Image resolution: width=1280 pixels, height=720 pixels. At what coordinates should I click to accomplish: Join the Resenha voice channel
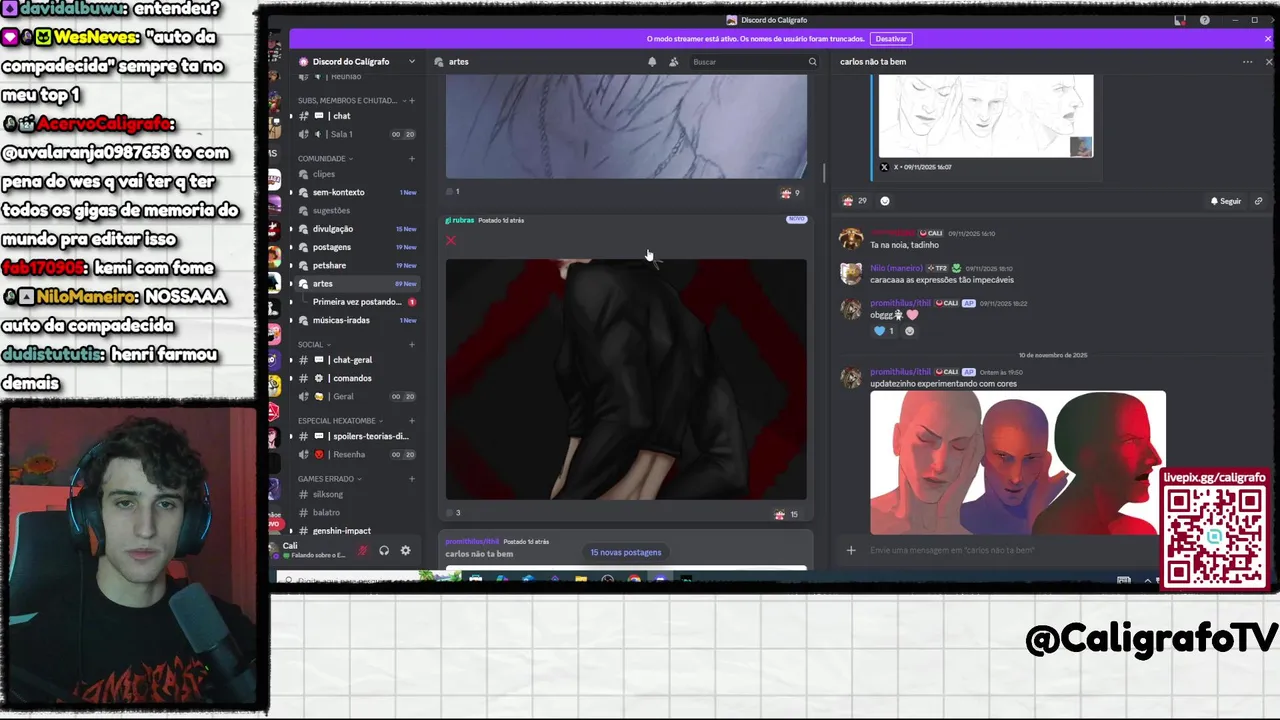355,455
